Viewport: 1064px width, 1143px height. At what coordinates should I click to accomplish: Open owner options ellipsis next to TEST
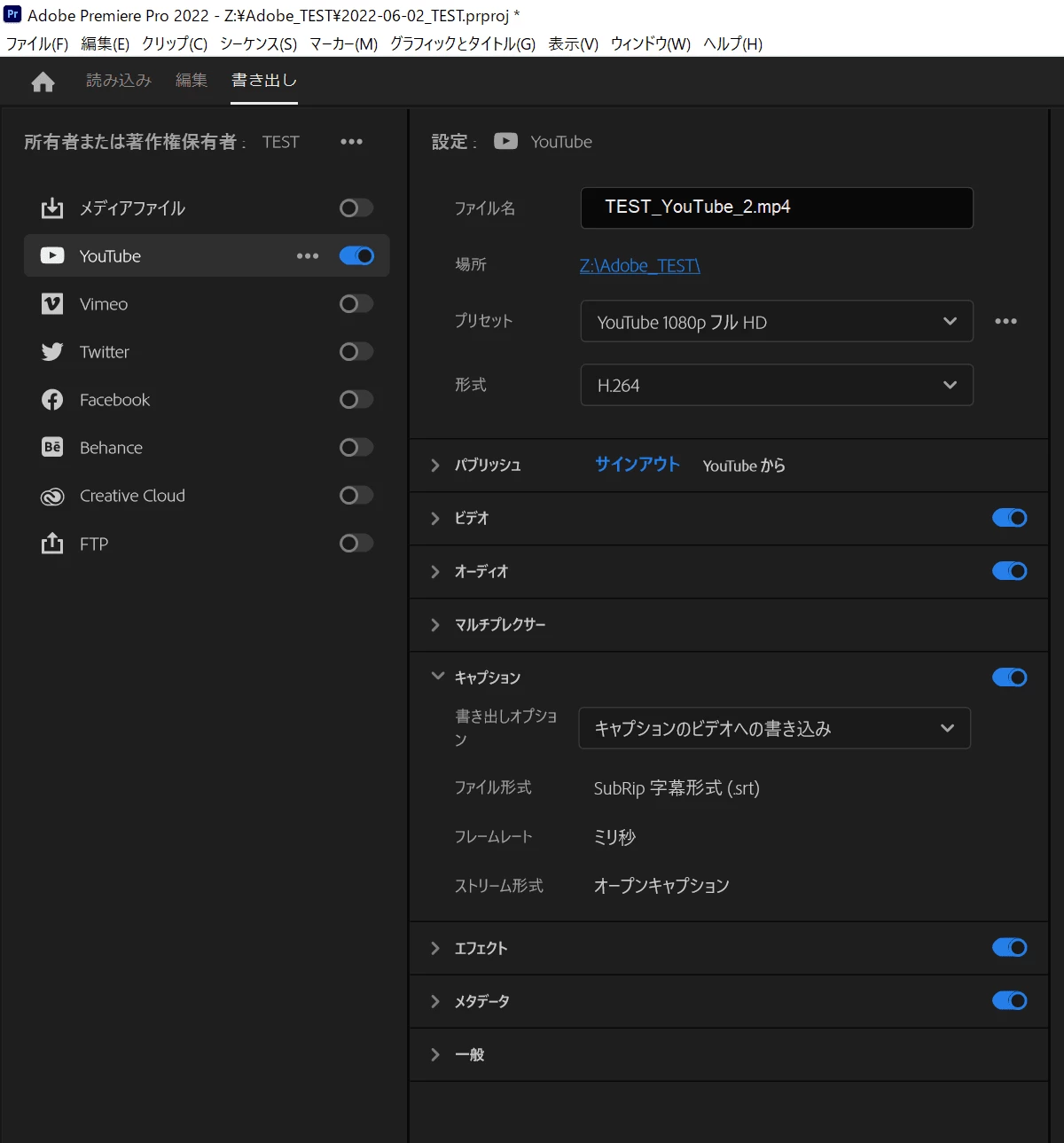(x=351, y=142)
